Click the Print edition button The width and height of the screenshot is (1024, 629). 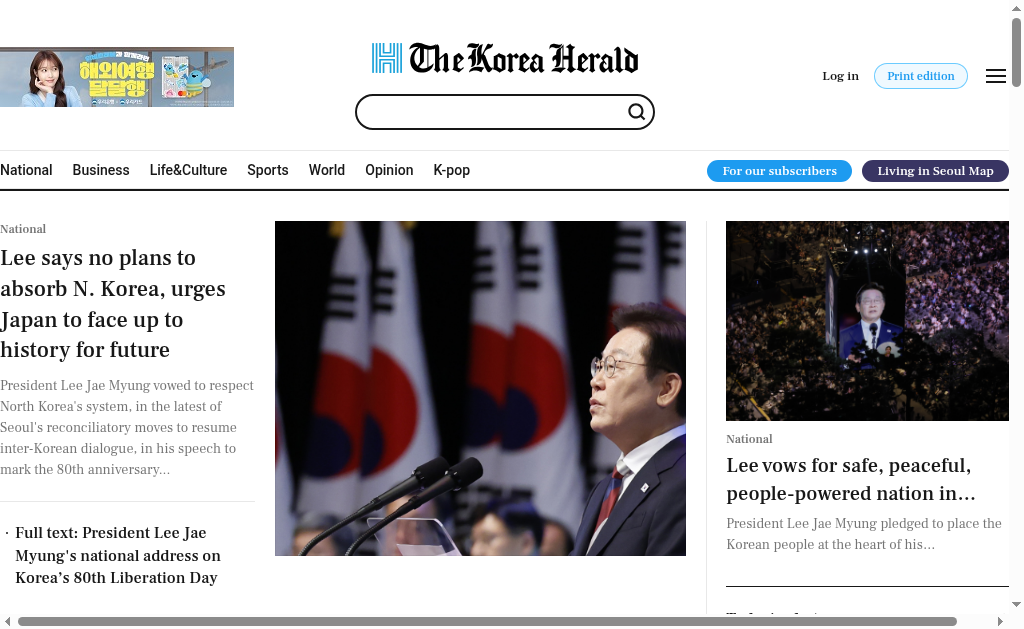920,76
